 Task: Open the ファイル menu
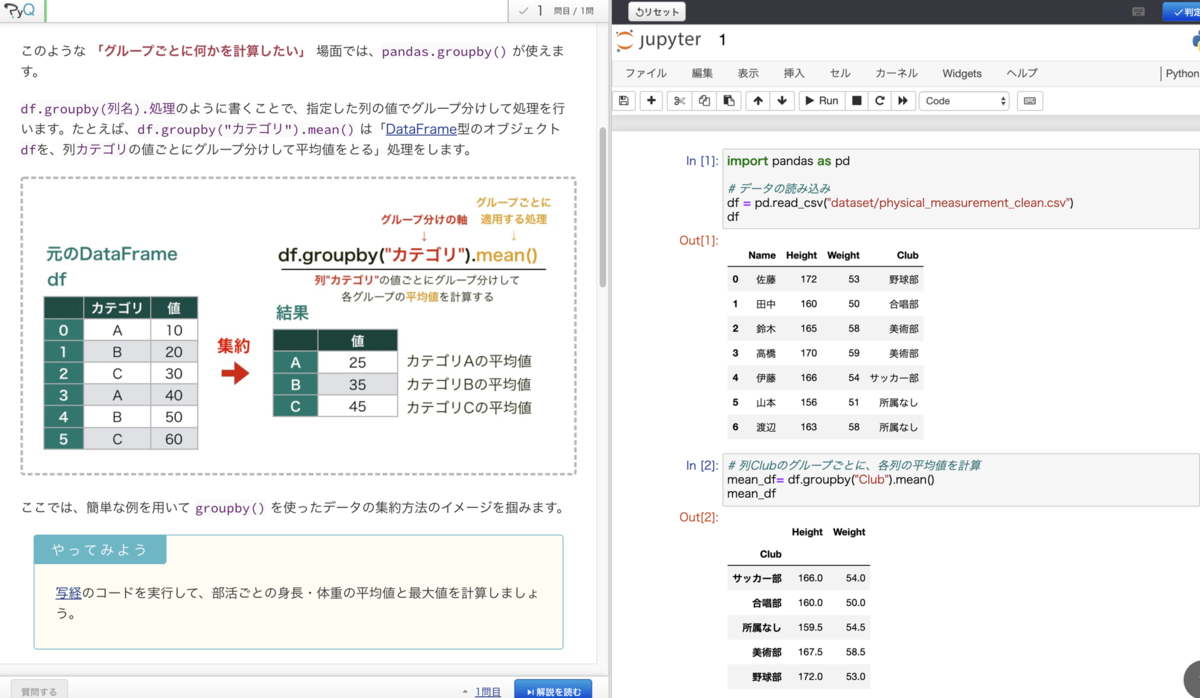point(646,73)
